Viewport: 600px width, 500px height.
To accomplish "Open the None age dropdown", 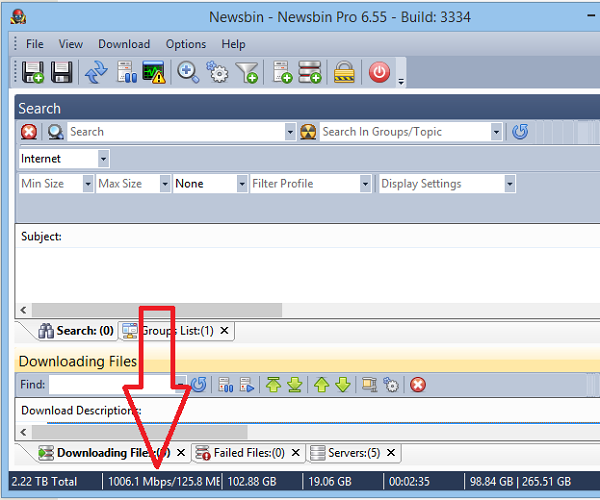I will [x=242, y=184].
